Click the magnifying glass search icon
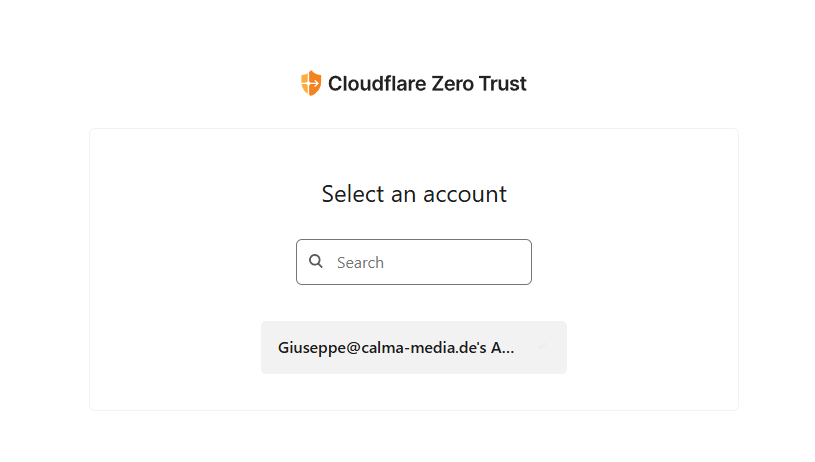 pyautogui.click(x=316, y=261)
